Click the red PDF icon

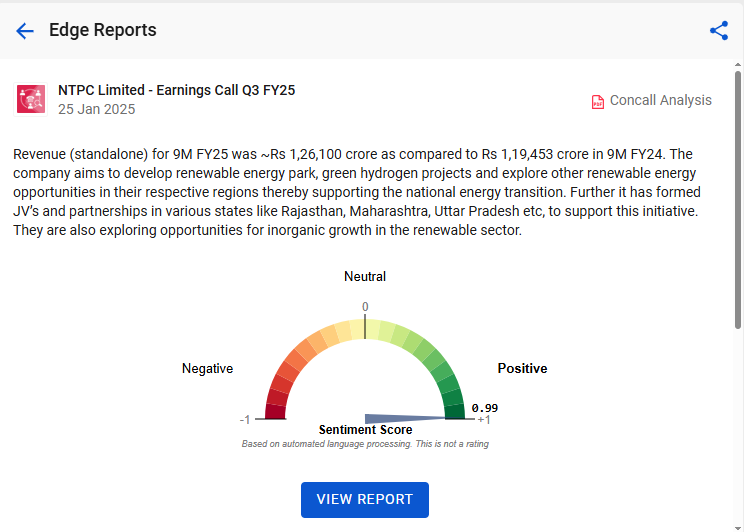click(598, 102)
